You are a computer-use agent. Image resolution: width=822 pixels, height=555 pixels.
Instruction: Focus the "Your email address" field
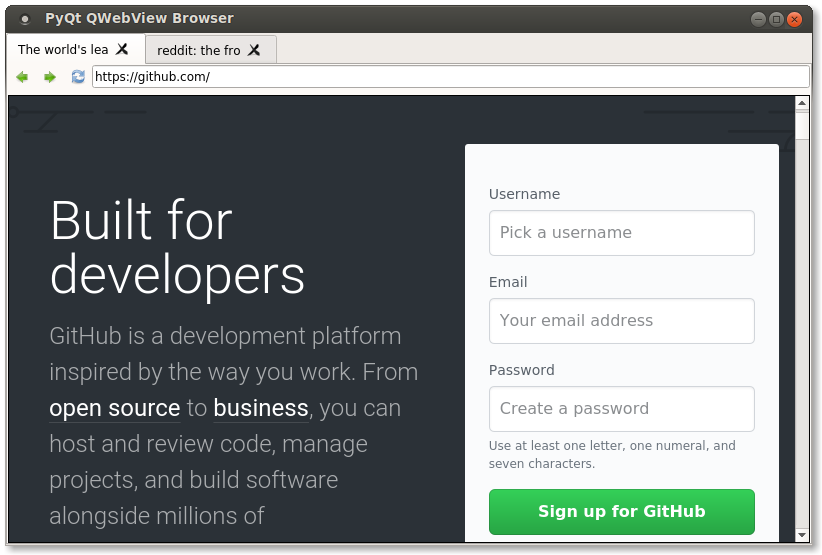coord(622,321)
